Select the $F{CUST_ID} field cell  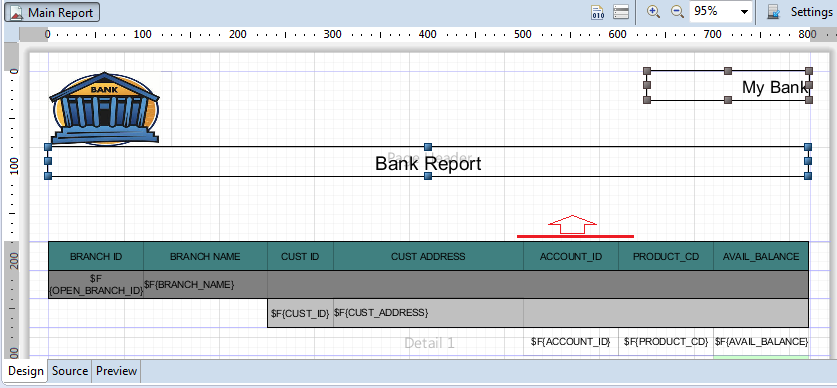(301, 313)
